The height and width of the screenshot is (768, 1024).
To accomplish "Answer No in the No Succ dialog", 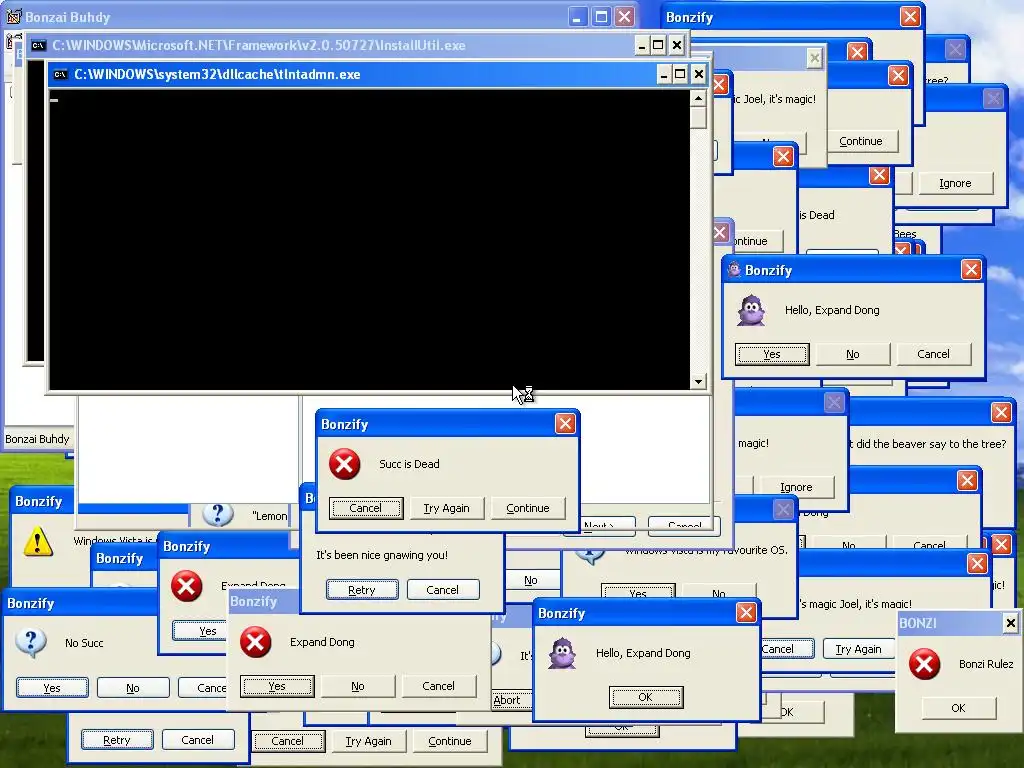I will pyautogui.click(x=133, y=688).
